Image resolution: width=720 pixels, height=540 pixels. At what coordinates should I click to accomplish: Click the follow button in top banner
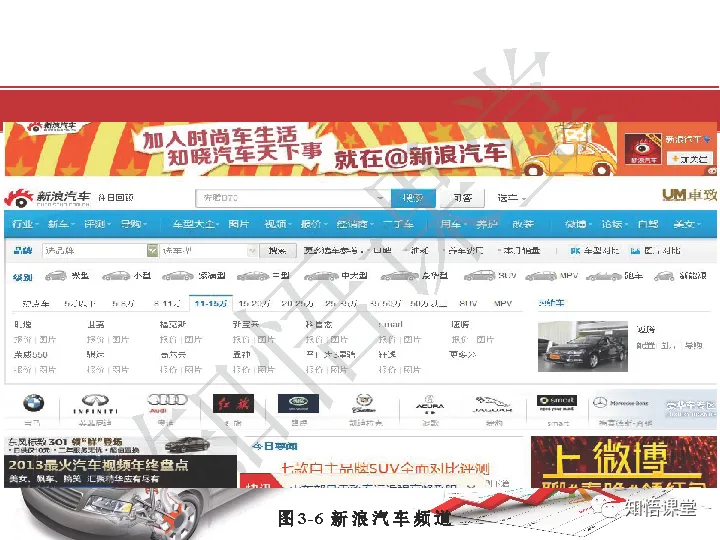[690, 159]
